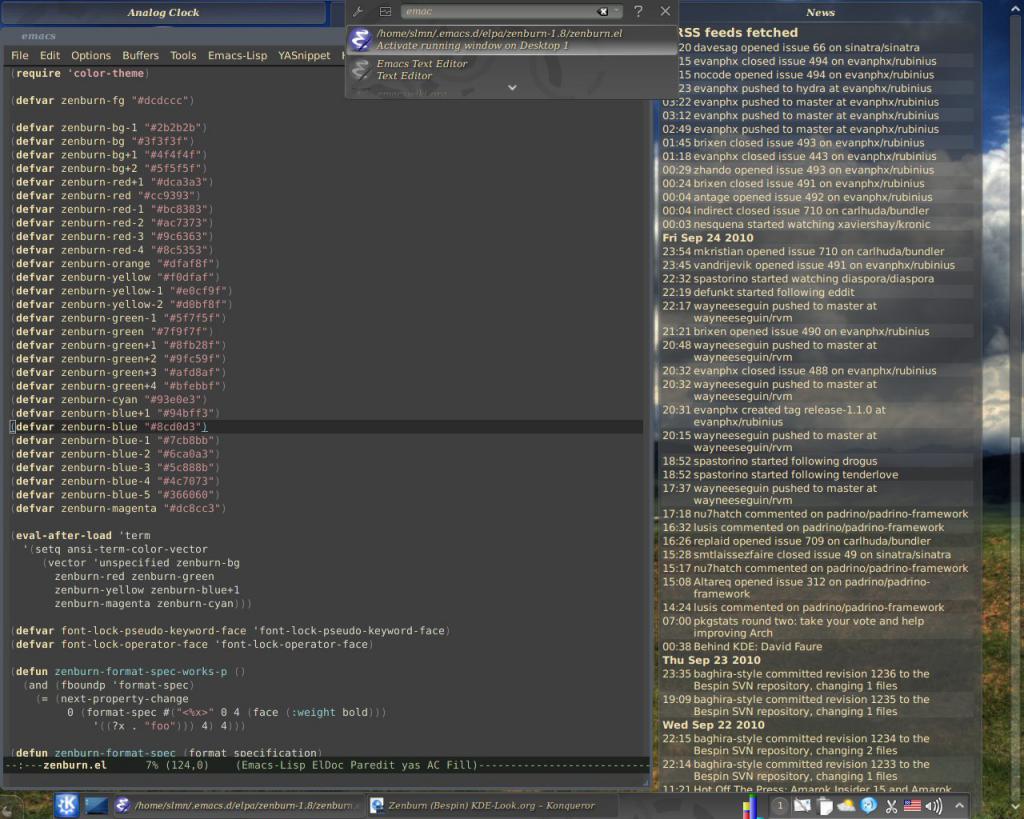
Task: Clear the KRunner search text
Action: pyautogui.click(x=603, y=11)
